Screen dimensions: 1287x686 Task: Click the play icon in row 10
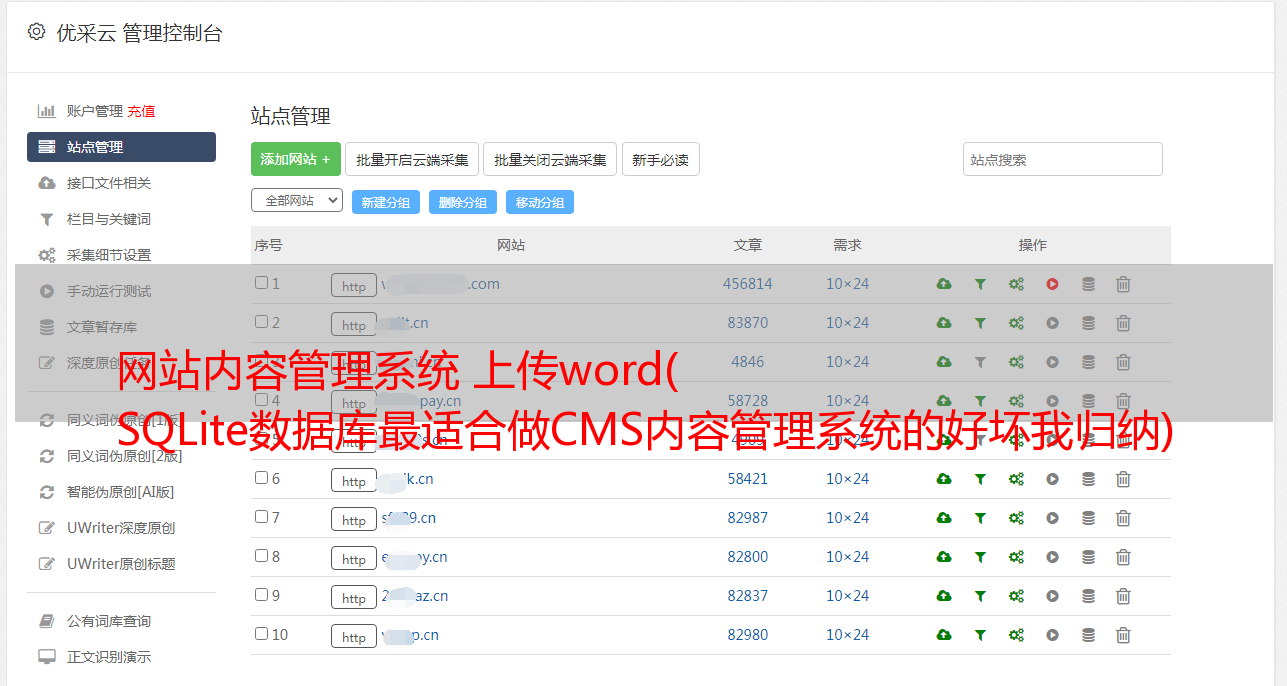[x=1052, y=635]
